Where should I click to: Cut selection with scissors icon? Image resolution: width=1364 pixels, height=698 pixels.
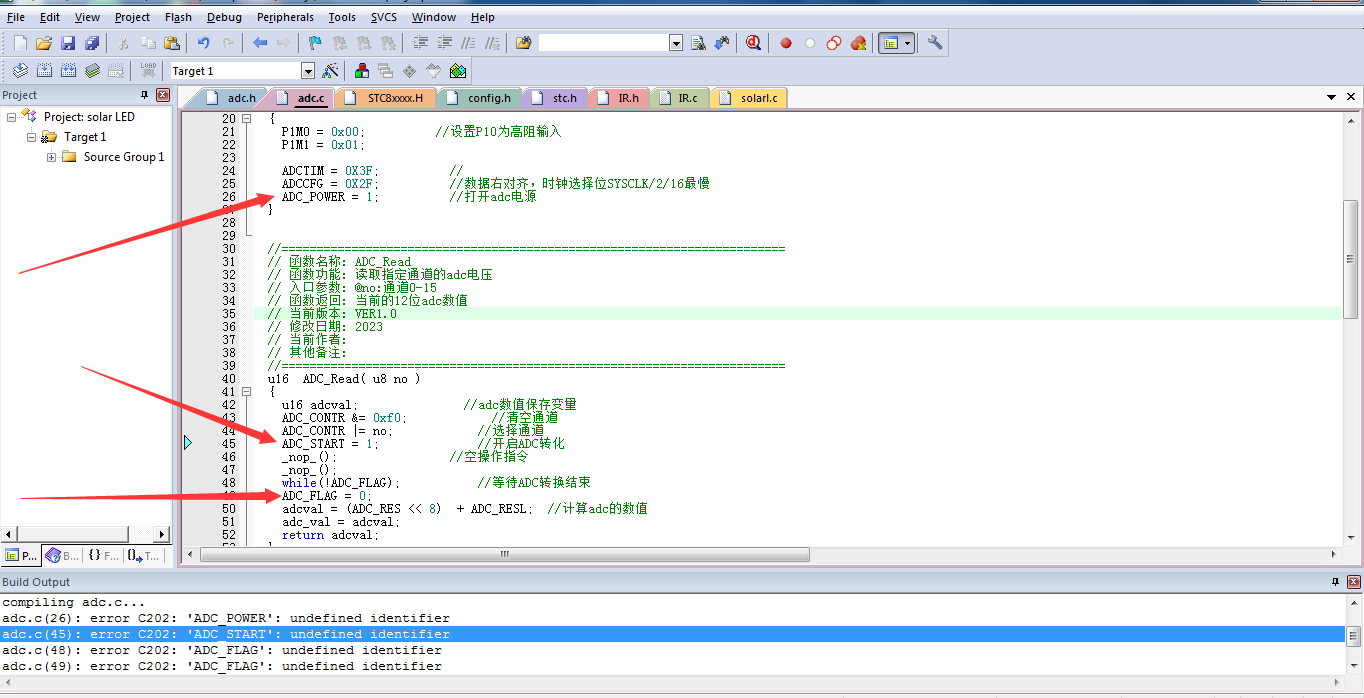pyautogui.click(x=124, y=43)
